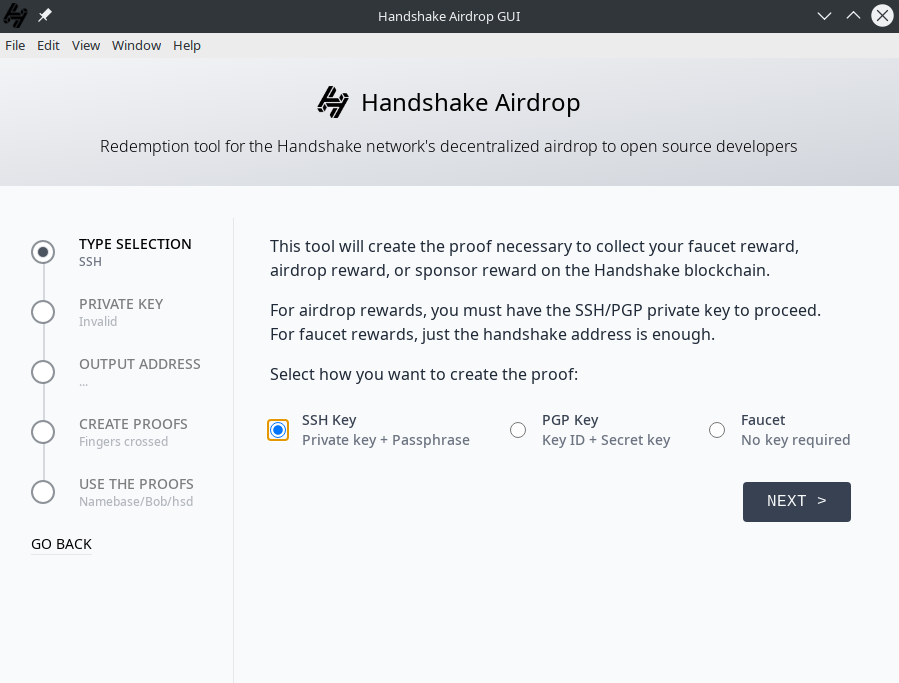This screenshot has height=683, width=899.
Task: Toggle the pin window icon
Action: (x=45, y=15)
